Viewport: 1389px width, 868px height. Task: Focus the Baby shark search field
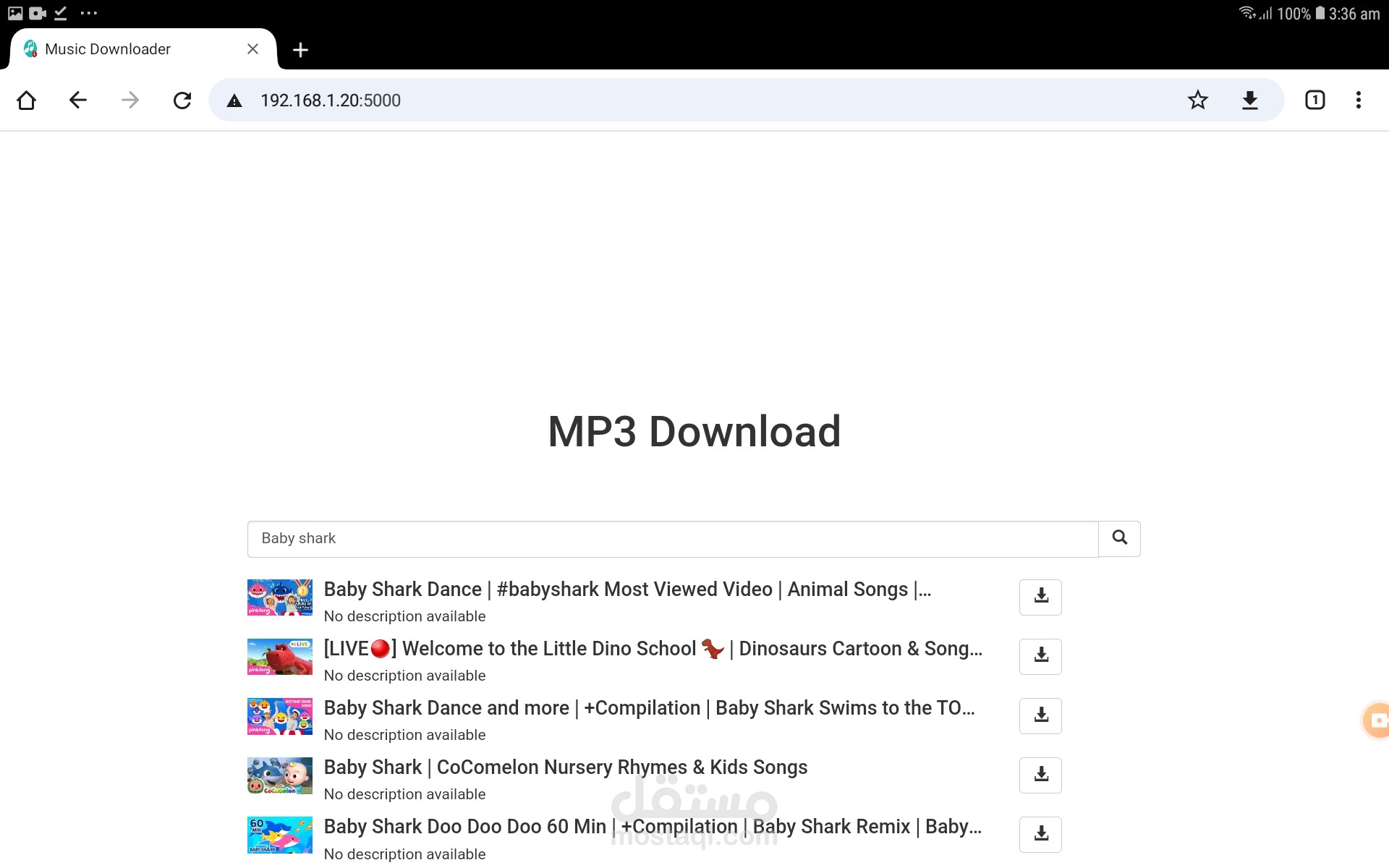[673, 539]
